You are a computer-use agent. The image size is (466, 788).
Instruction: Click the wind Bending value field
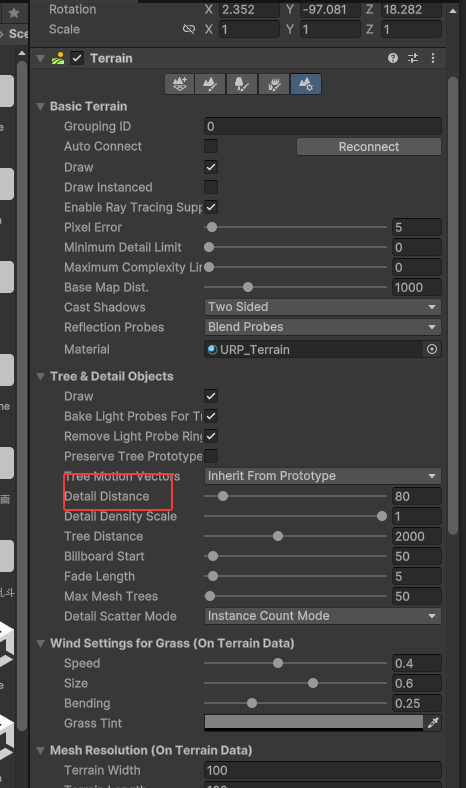(x=417, y=704)
